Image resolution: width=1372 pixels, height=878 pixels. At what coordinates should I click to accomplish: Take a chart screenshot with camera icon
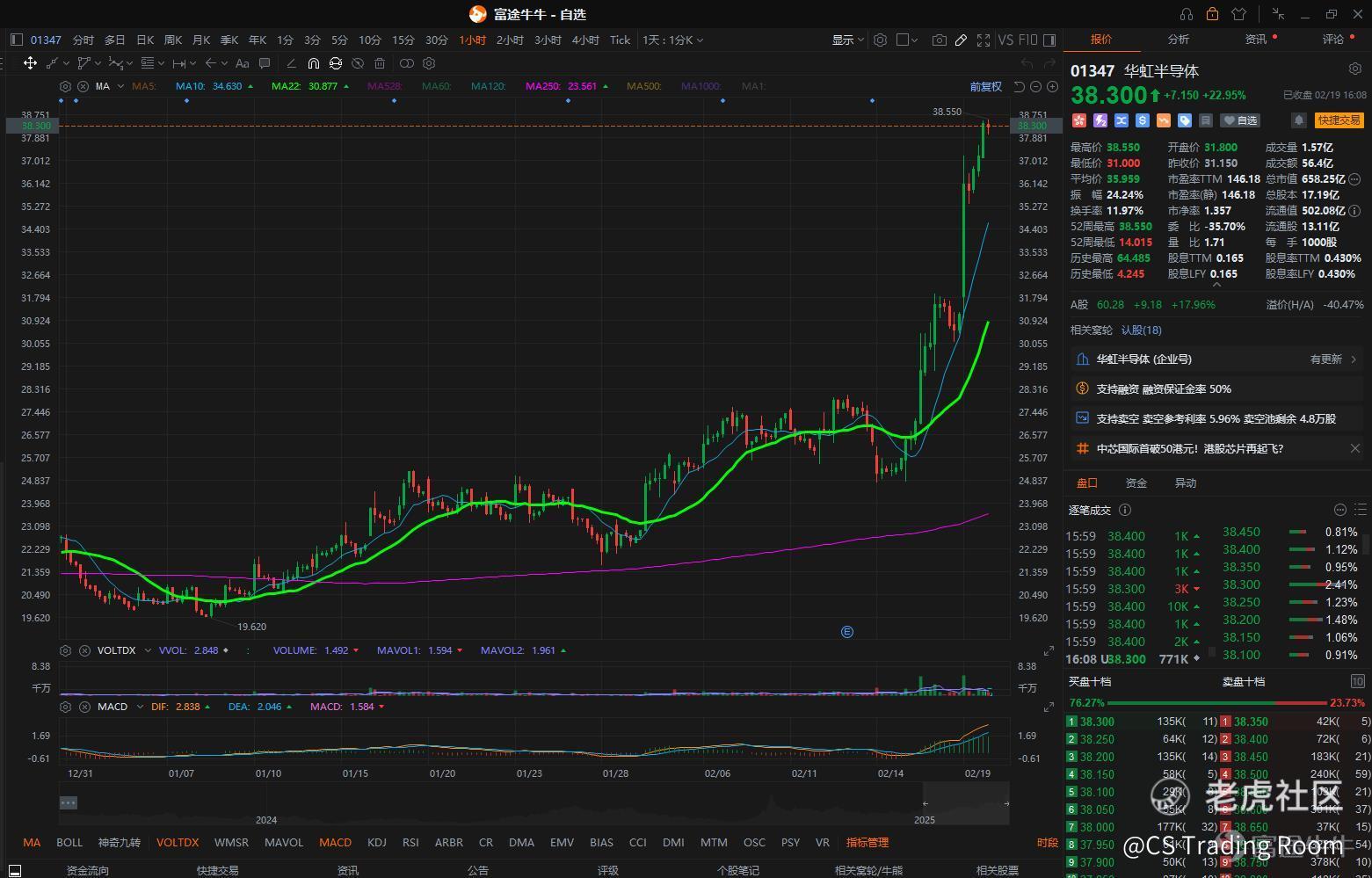(x=940, y=40)
